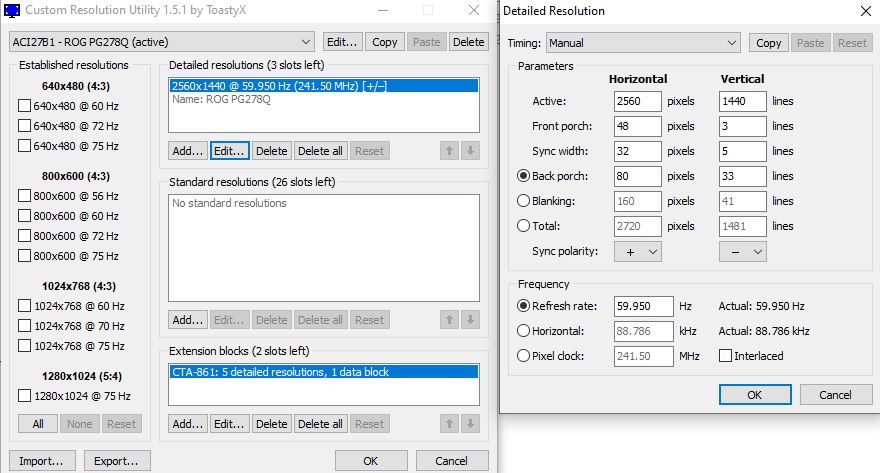The width and height of the screenshot is (880, 473).
Task: Click up arrow in Extension blocks section
Action: pyautogui.click(x=449, y=424)
